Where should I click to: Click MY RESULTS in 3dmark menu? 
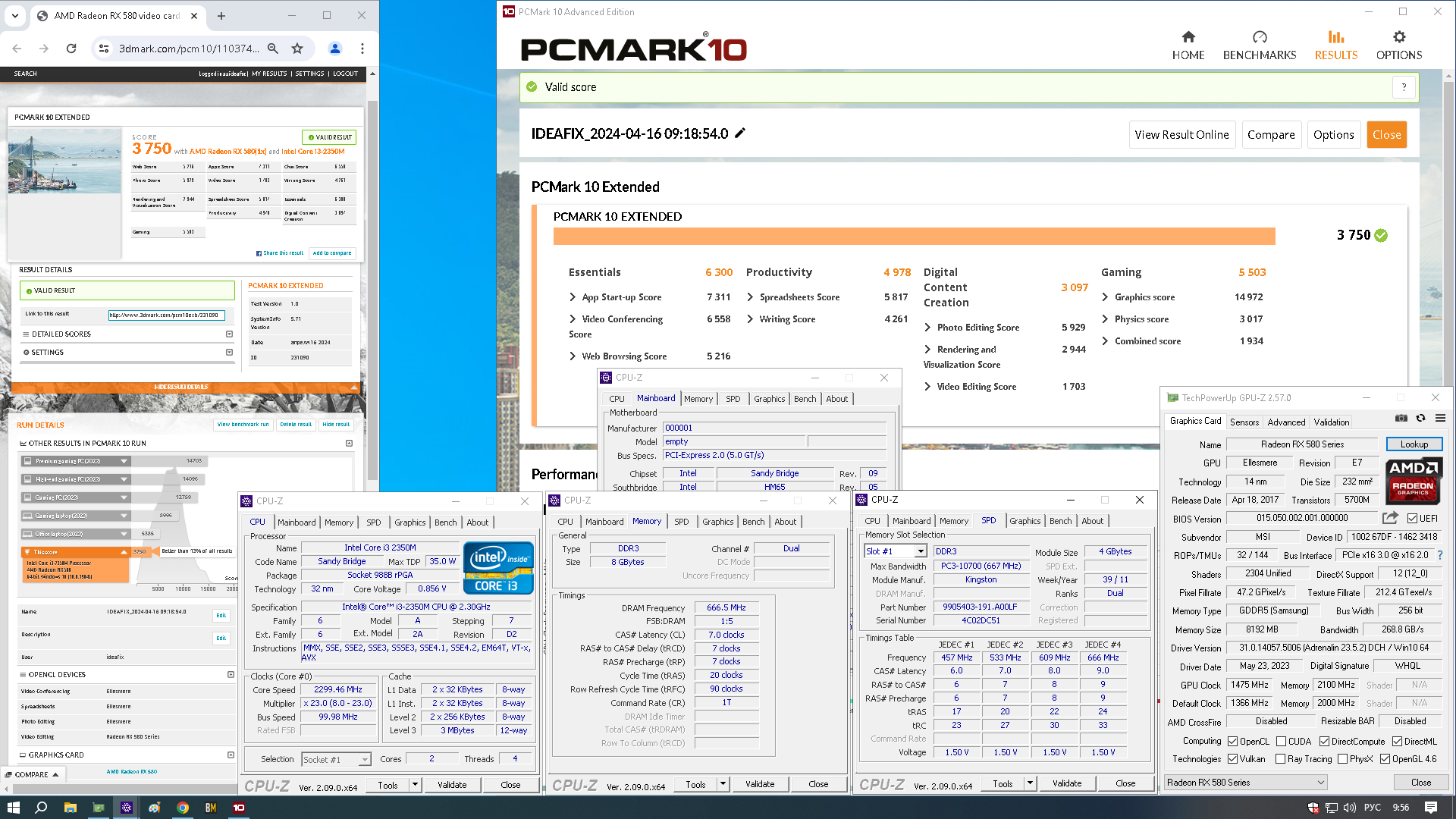pyautogui.click(x=269, y=74)
